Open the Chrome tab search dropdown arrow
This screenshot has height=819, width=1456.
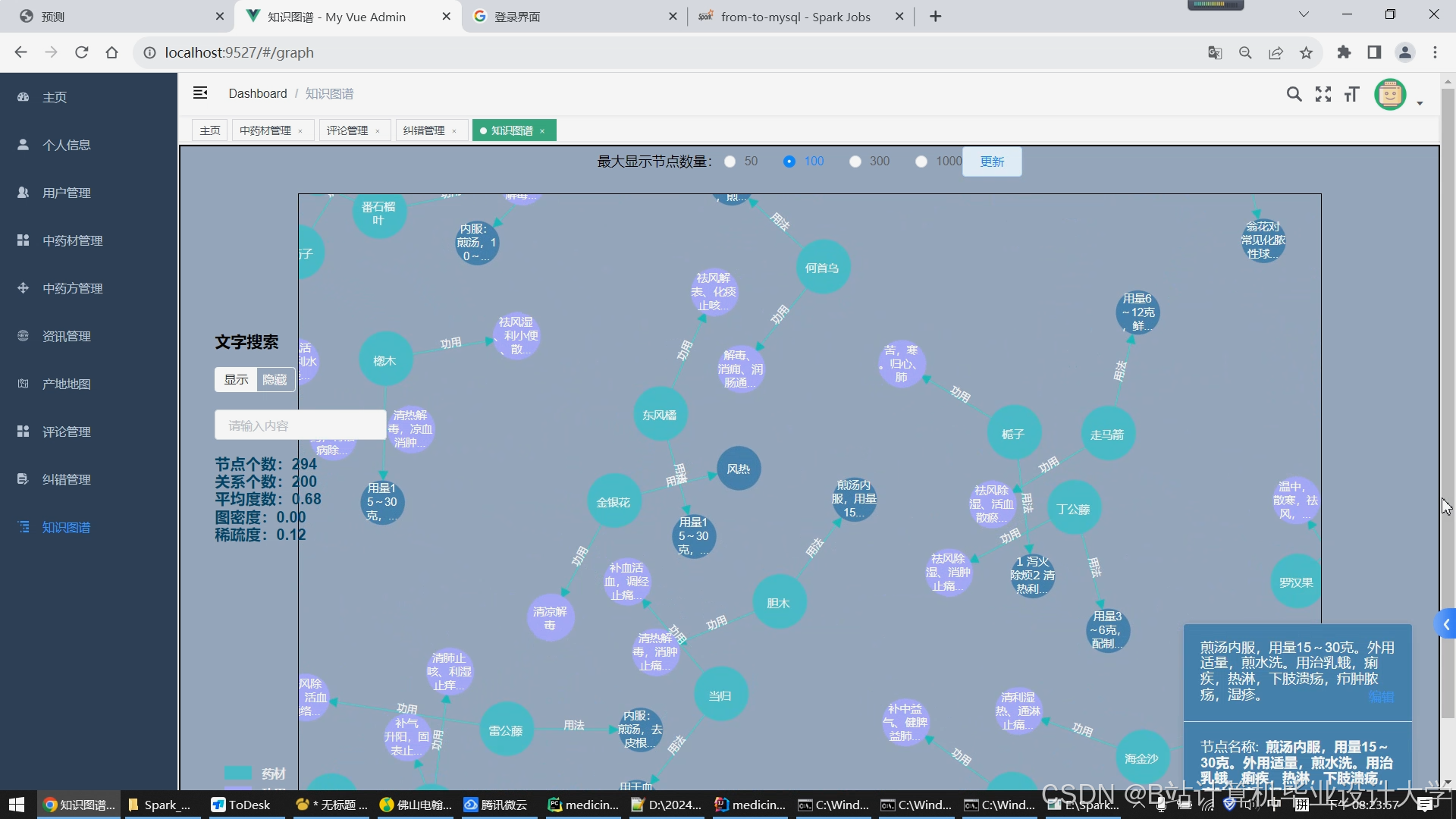(1303, 14)
